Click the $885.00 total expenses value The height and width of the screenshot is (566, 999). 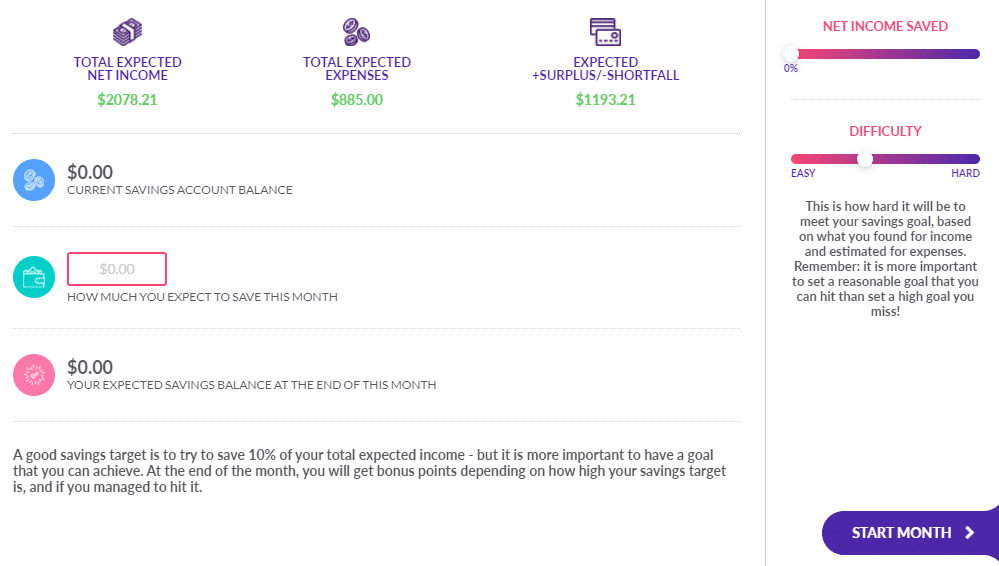click(357, 100)
